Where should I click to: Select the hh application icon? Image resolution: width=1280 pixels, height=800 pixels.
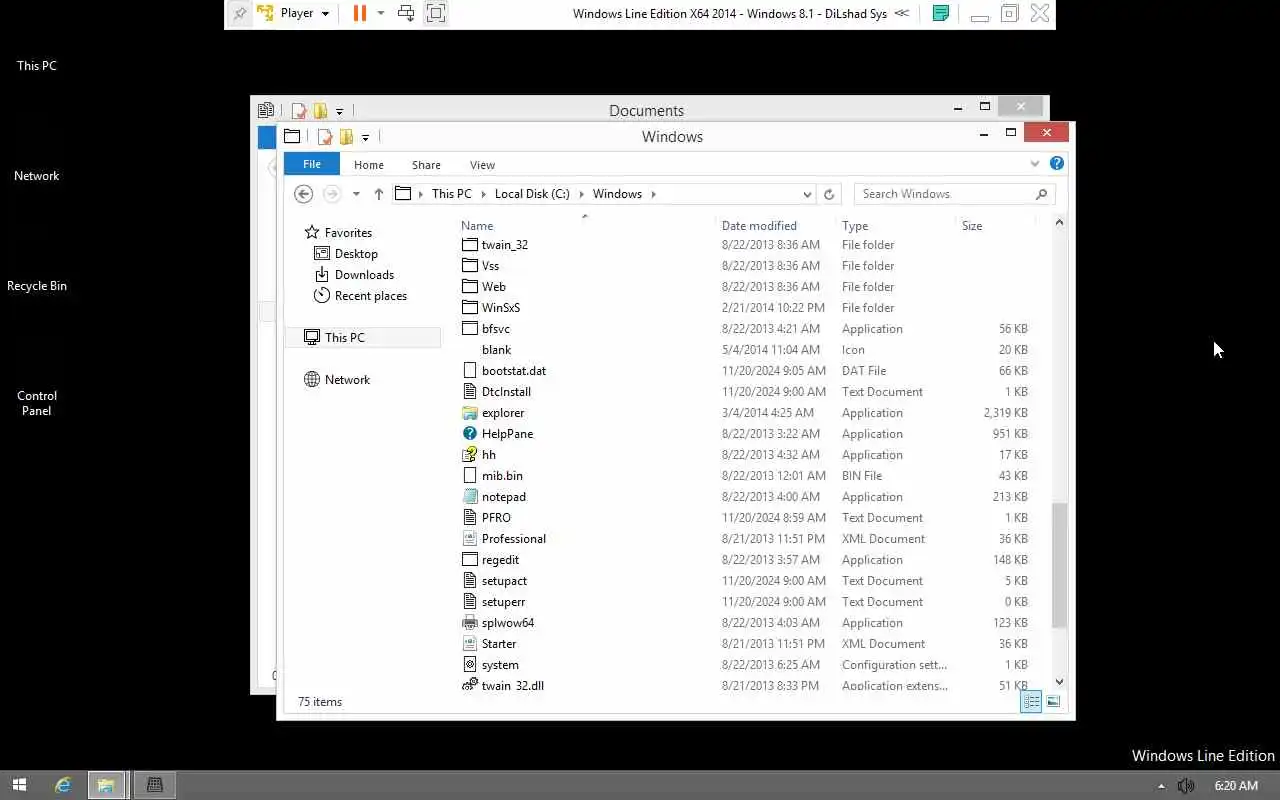[470, 455]
